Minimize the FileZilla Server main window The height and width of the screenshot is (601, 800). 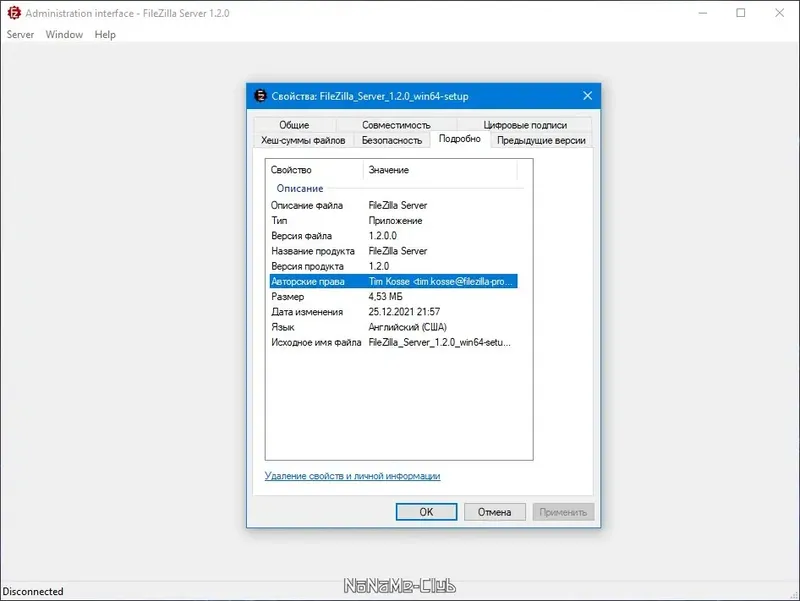pyautogui.click(x=703, y=13)
